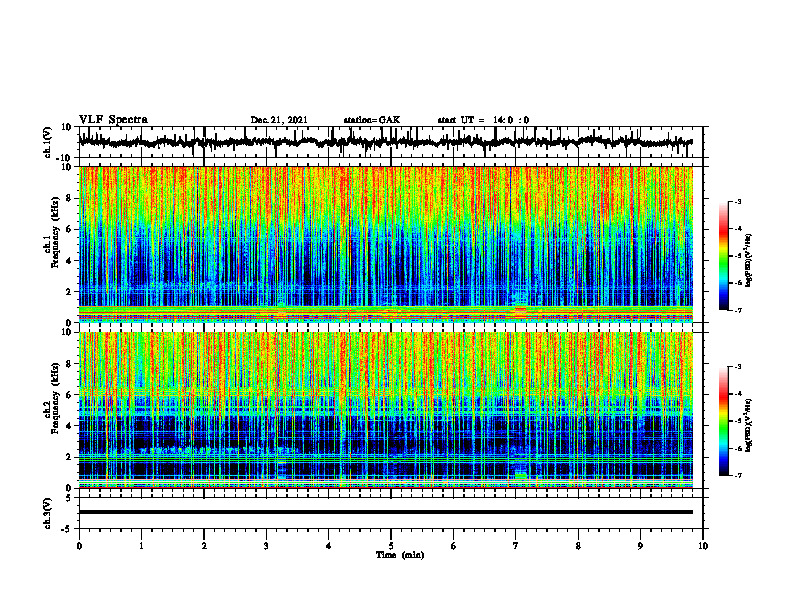Viewport: 792px width, 612px height.
Task: Click the date "Dec. 21, 2021"
Action: [279, 120]
